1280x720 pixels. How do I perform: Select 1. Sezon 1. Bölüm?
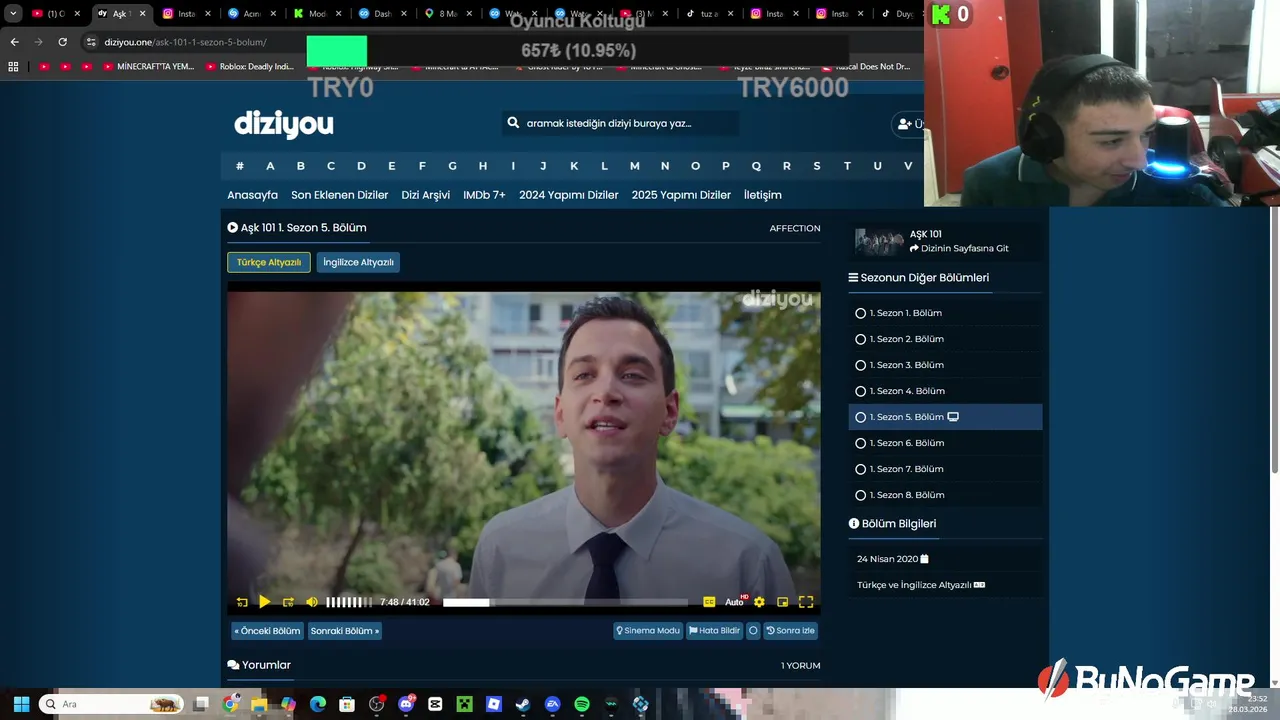[945, 313]
